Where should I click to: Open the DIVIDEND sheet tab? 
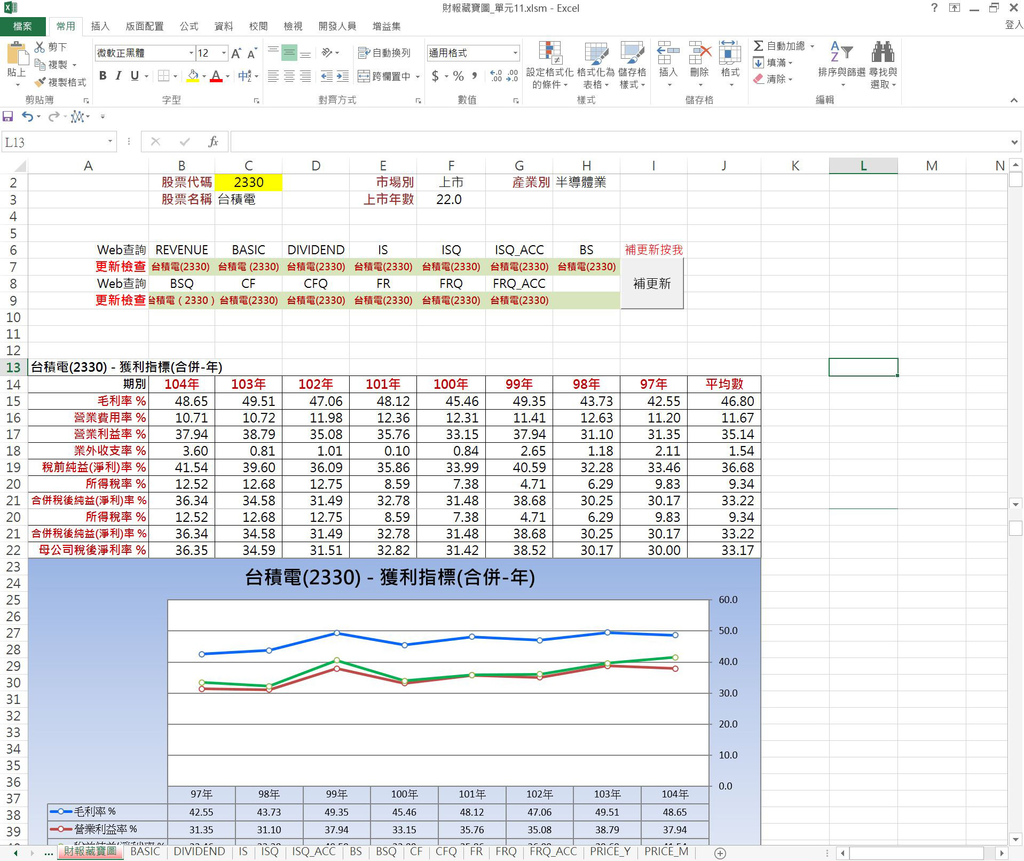199,852
